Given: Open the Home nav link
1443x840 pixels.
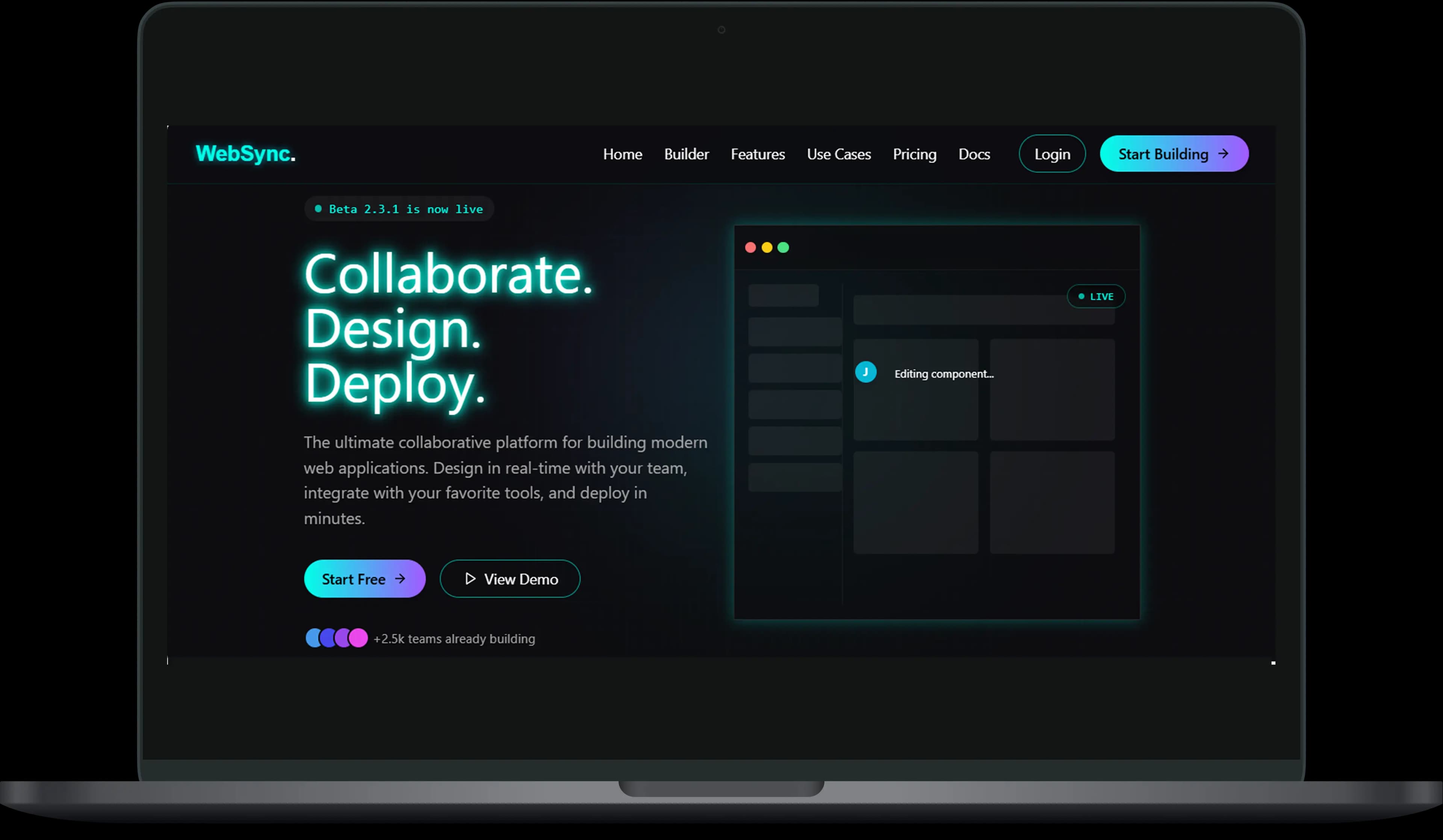Looking at the screenshot, I should (x=622, y=154).
